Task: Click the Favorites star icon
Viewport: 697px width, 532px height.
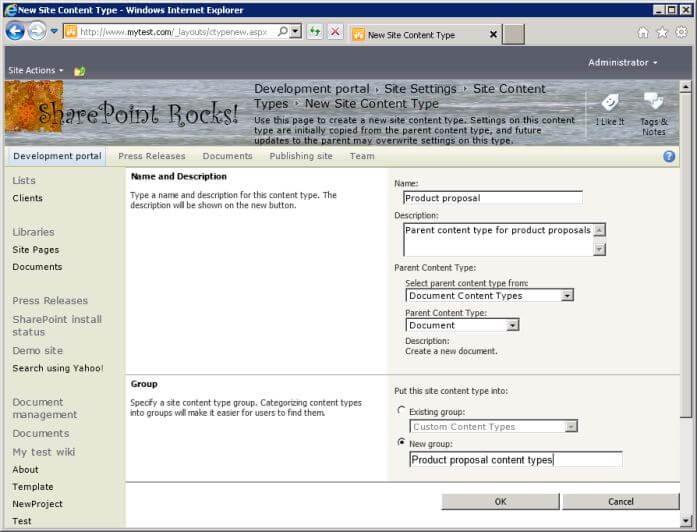Action: tap(662, 32)
